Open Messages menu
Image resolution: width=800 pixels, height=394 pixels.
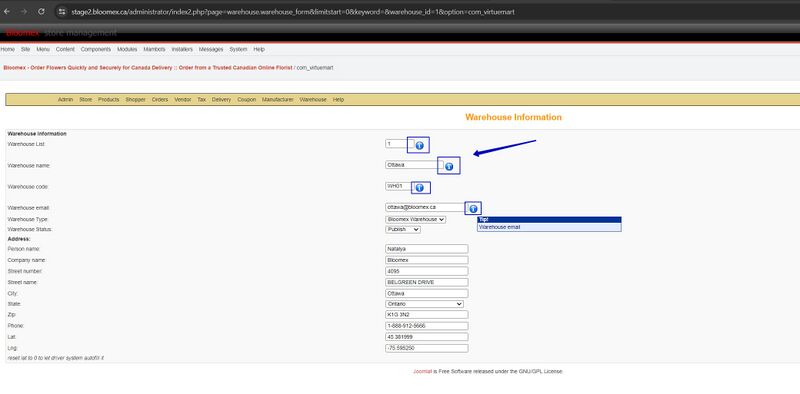click(211, 50)
